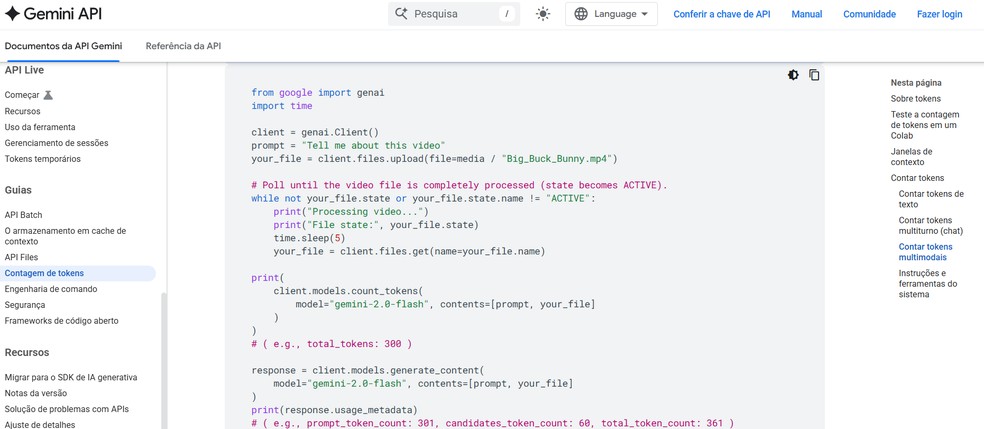Open API Batch guide in sidebar

23,215
